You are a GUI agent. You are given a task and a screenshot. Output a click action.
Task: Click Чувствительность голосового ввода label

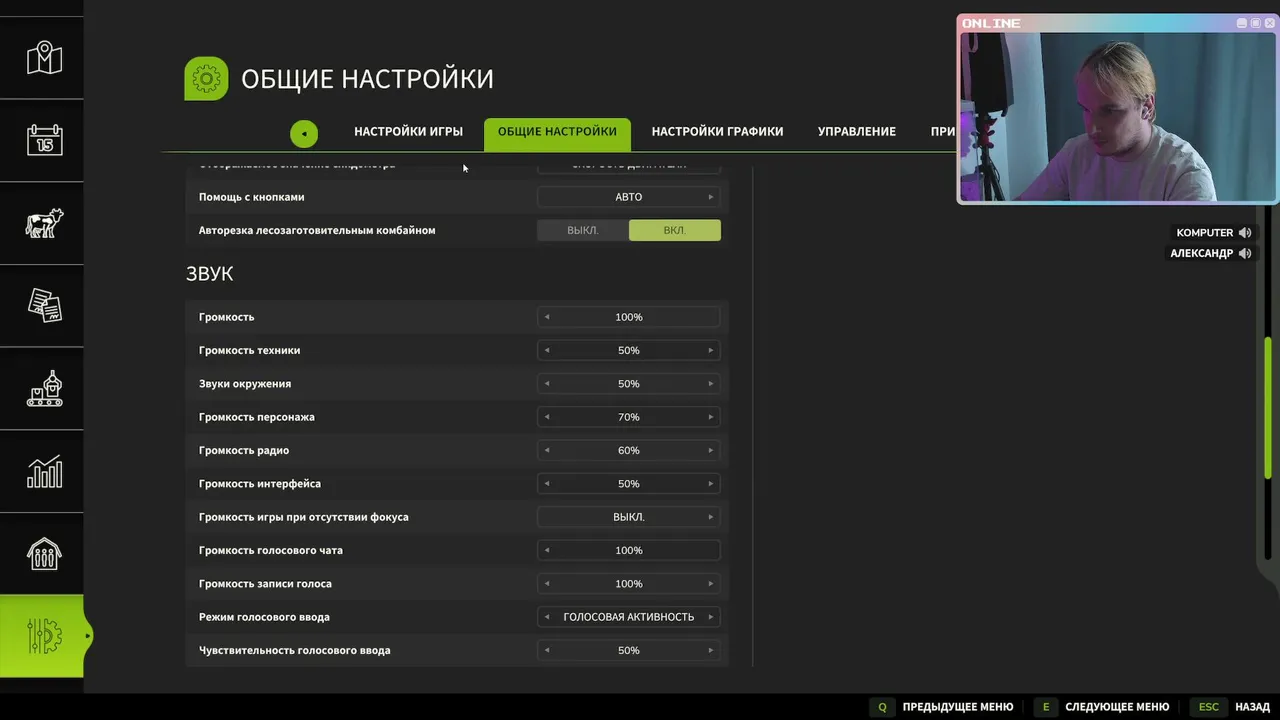(x=295, y=651)
